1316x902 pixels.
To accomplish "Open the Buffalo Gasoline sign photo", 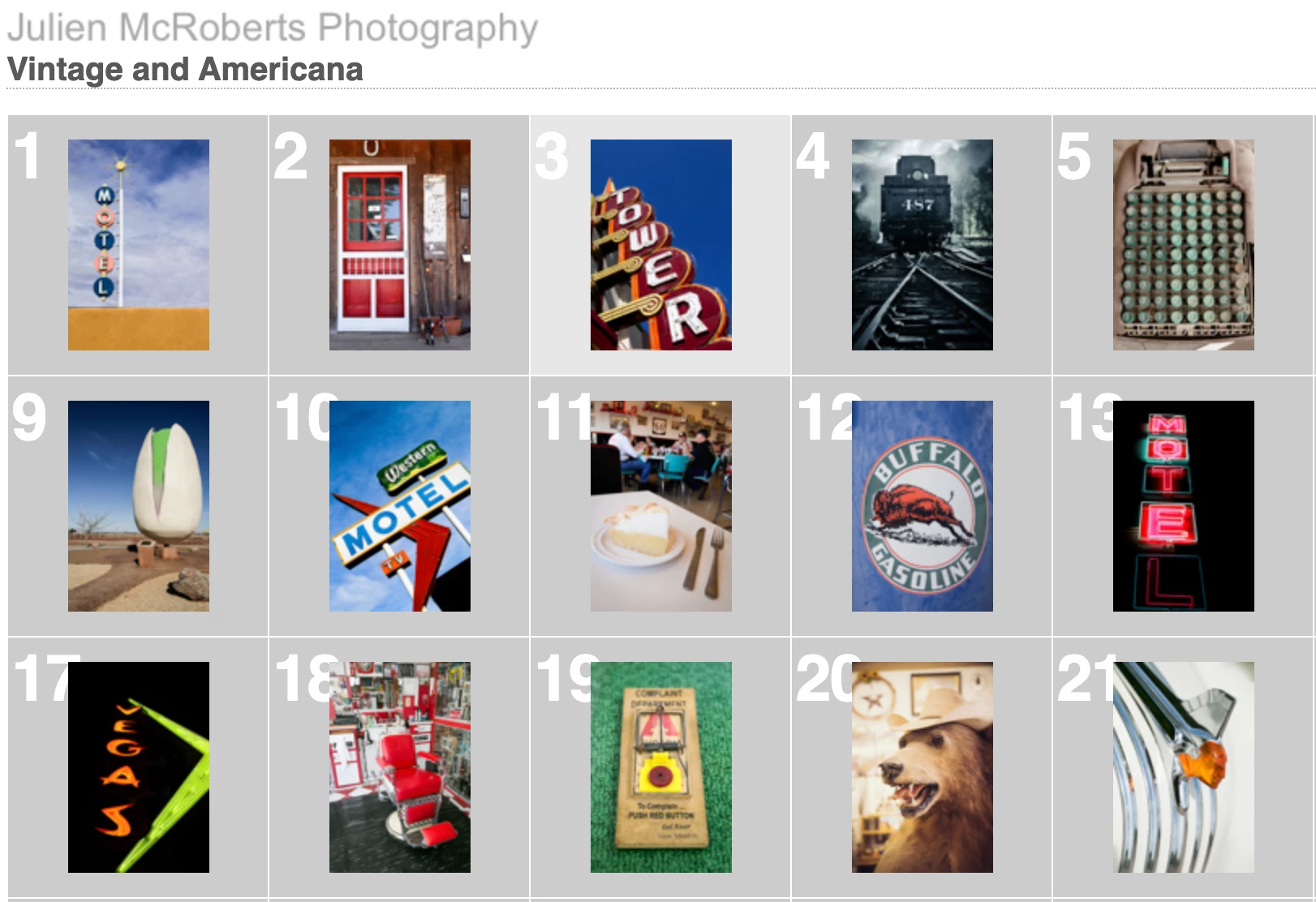I will click(922, 506).
